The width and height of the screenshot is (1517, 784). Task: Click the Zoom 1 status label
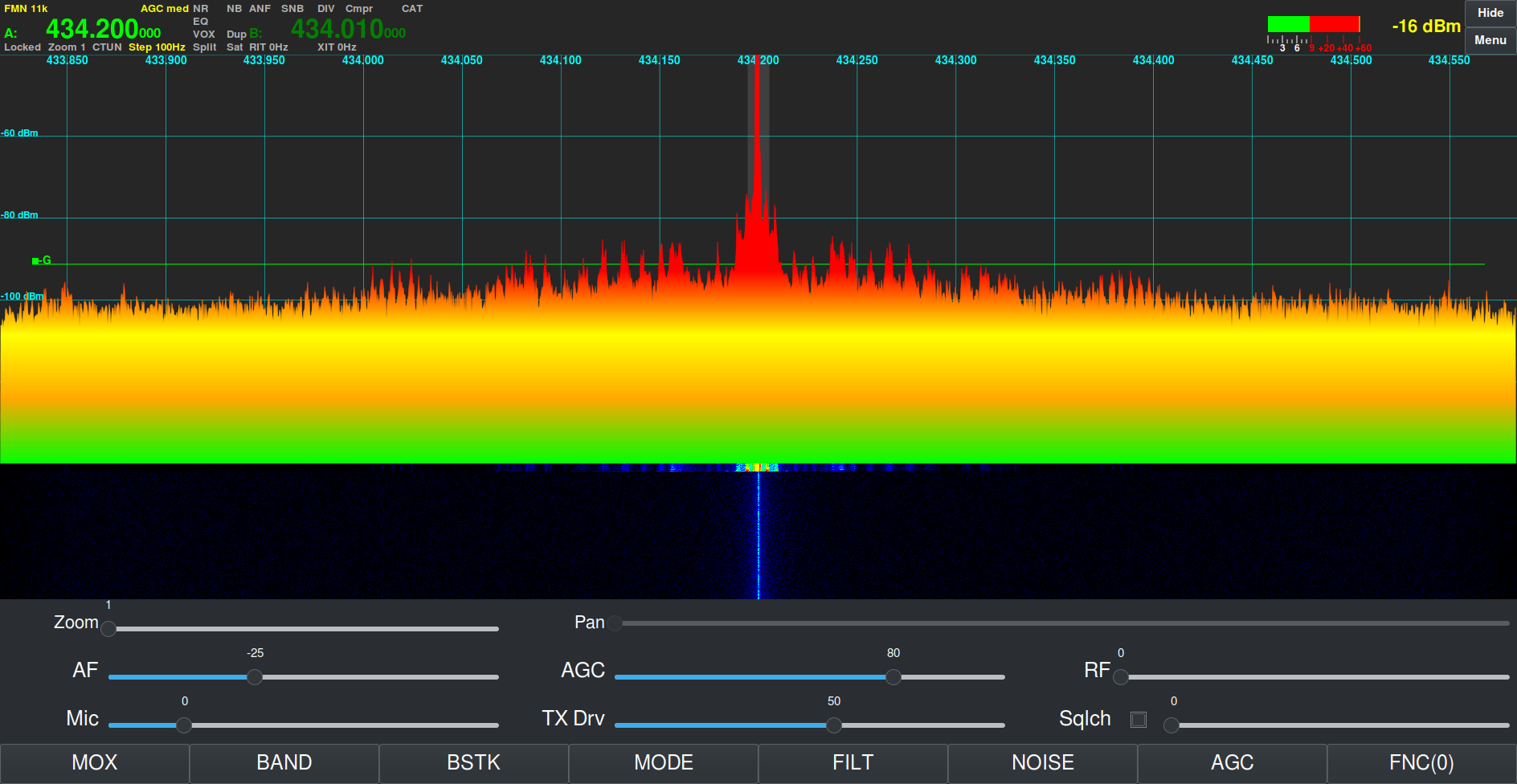[67, 47]
